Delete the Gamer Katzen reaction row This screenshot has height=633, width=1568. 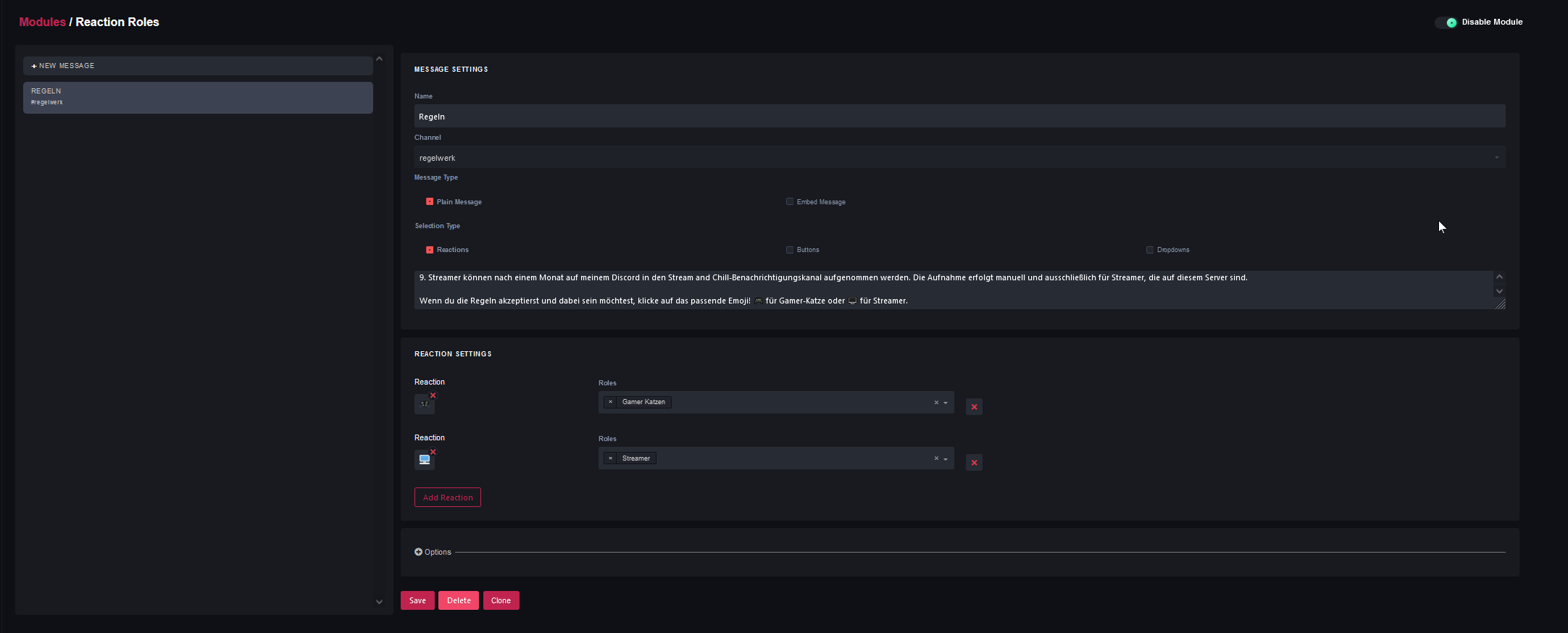click(974, 407)
